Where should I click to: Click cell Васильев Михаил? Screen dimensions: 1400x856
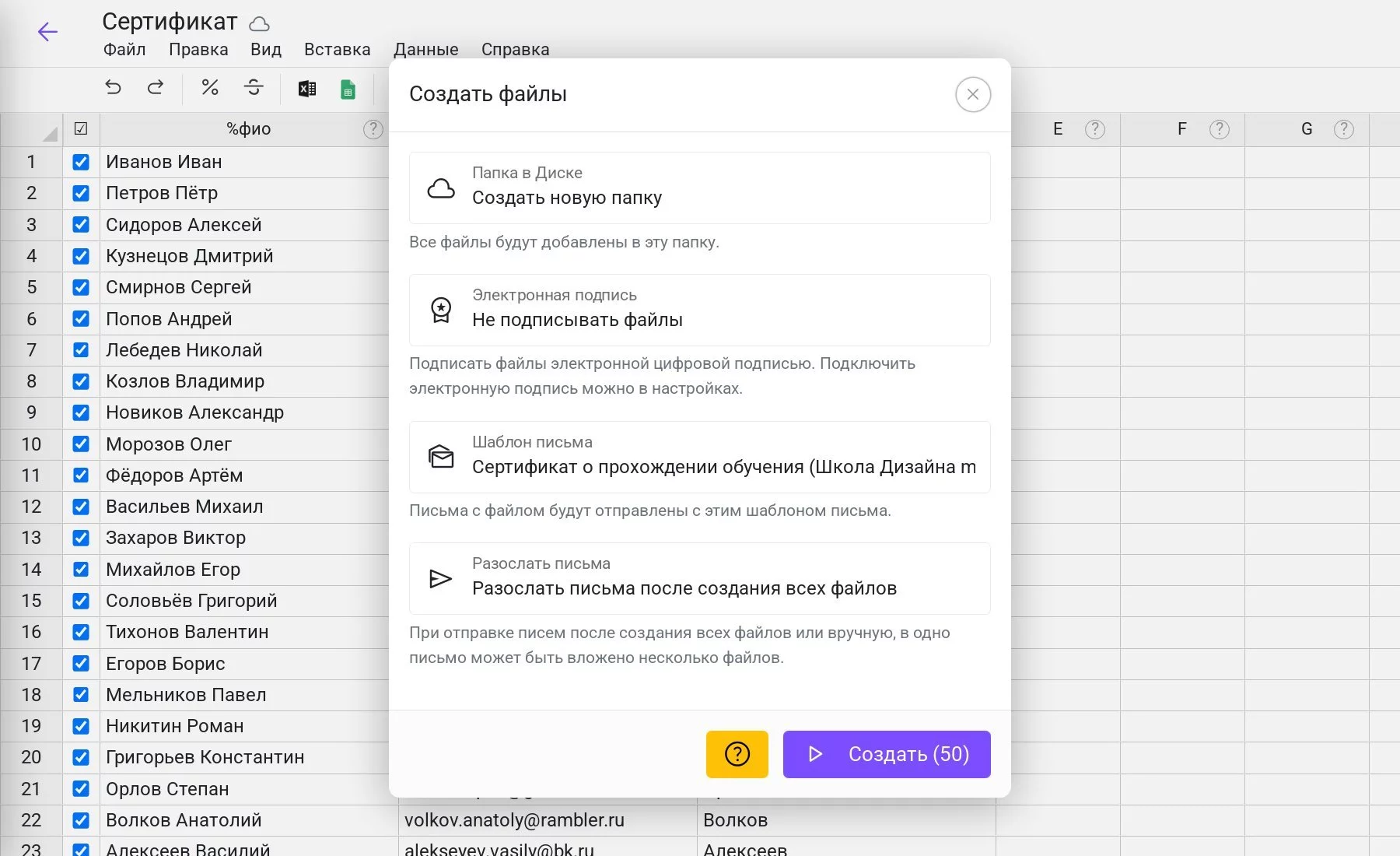tap(246, 507)
